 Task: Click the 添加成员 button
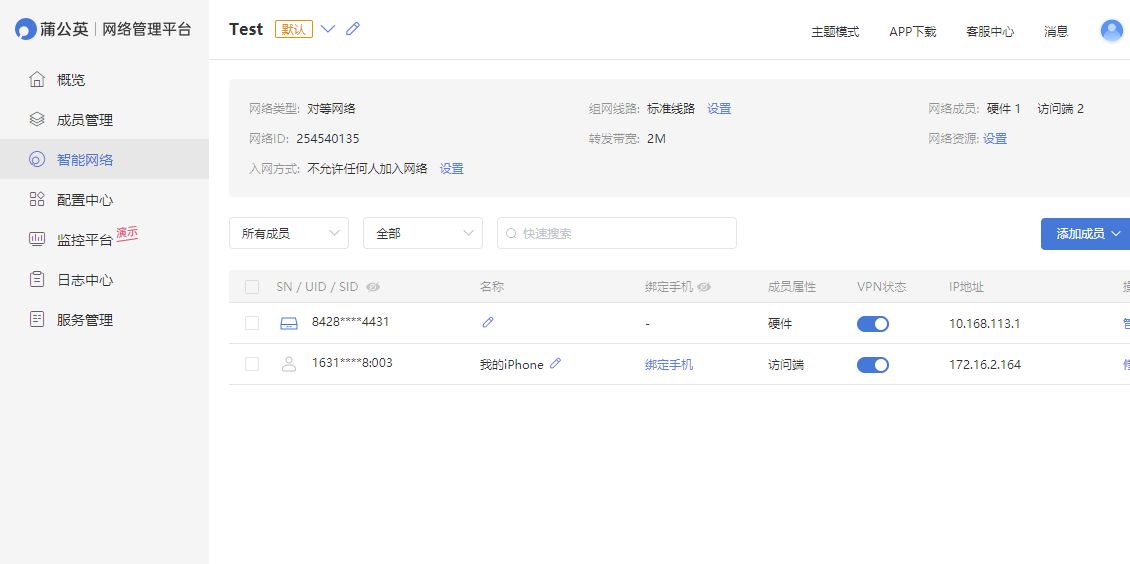click(1085, 234)
